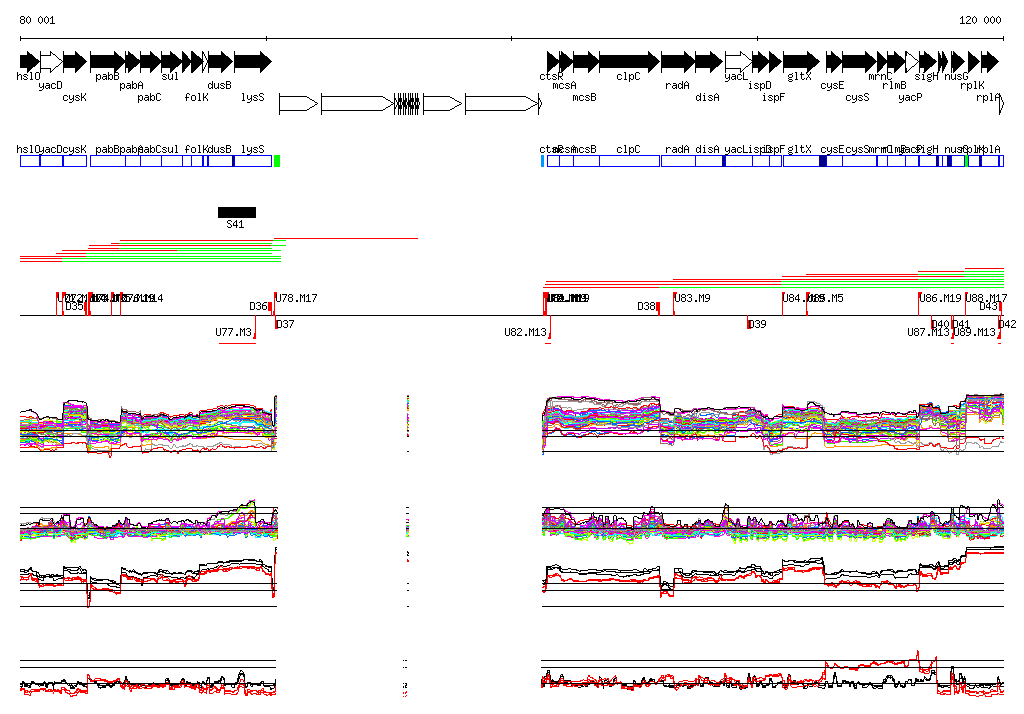The image size is (1024, 714).
Task: Click the D43 marker label
Action: [x=989, y=306]
